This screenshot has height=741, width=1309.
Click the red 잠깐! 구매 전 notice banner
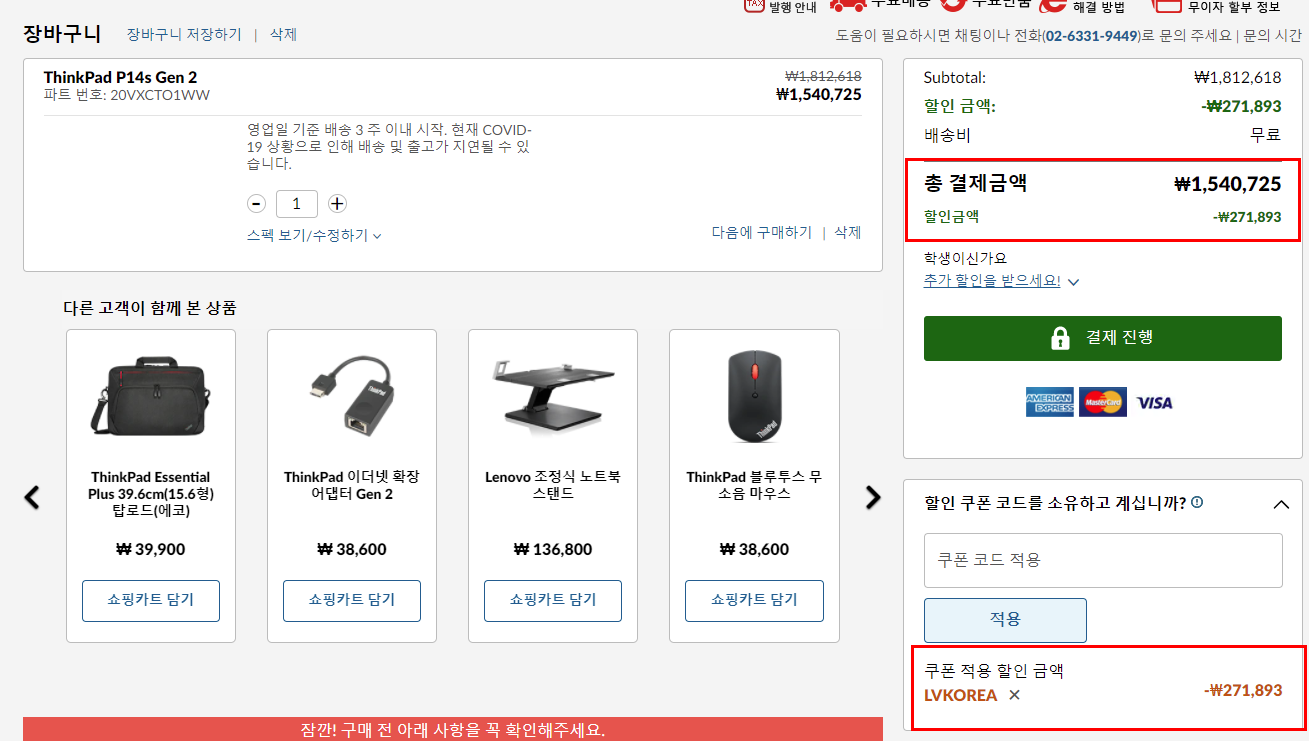453,729
